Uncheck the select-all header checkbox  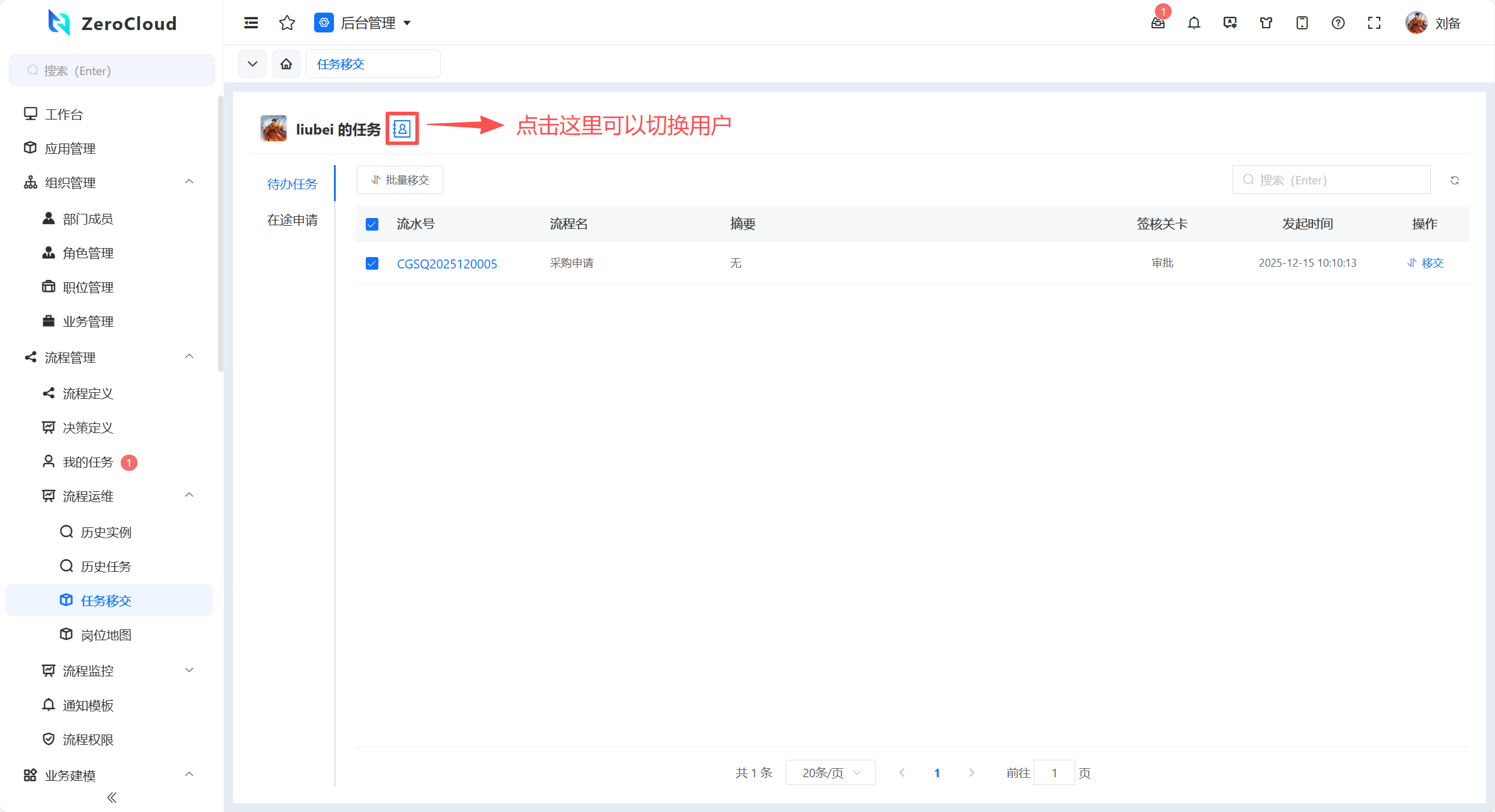click(x=372, y=224)
